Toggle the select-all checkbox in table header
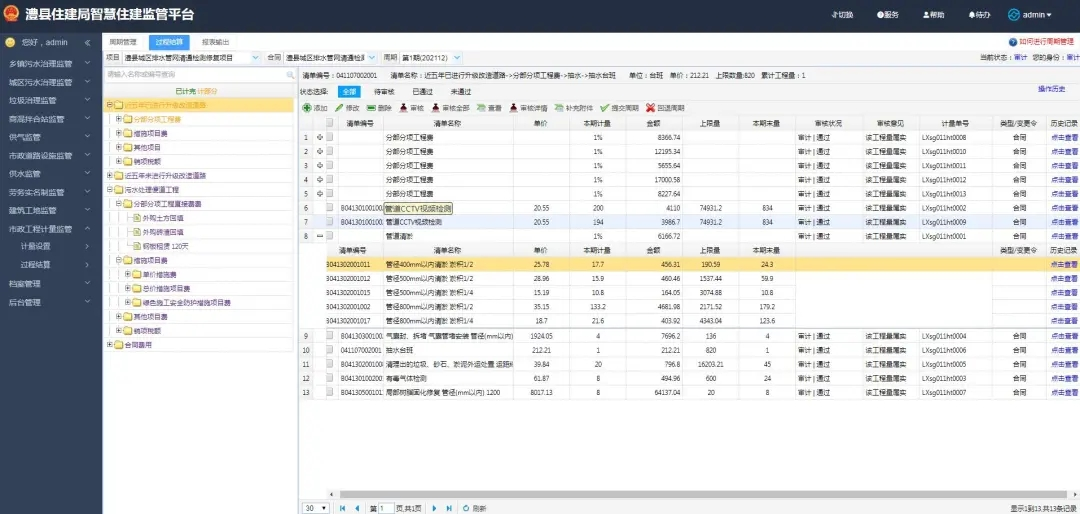1080x514 pixels. [x=329, y=123]
